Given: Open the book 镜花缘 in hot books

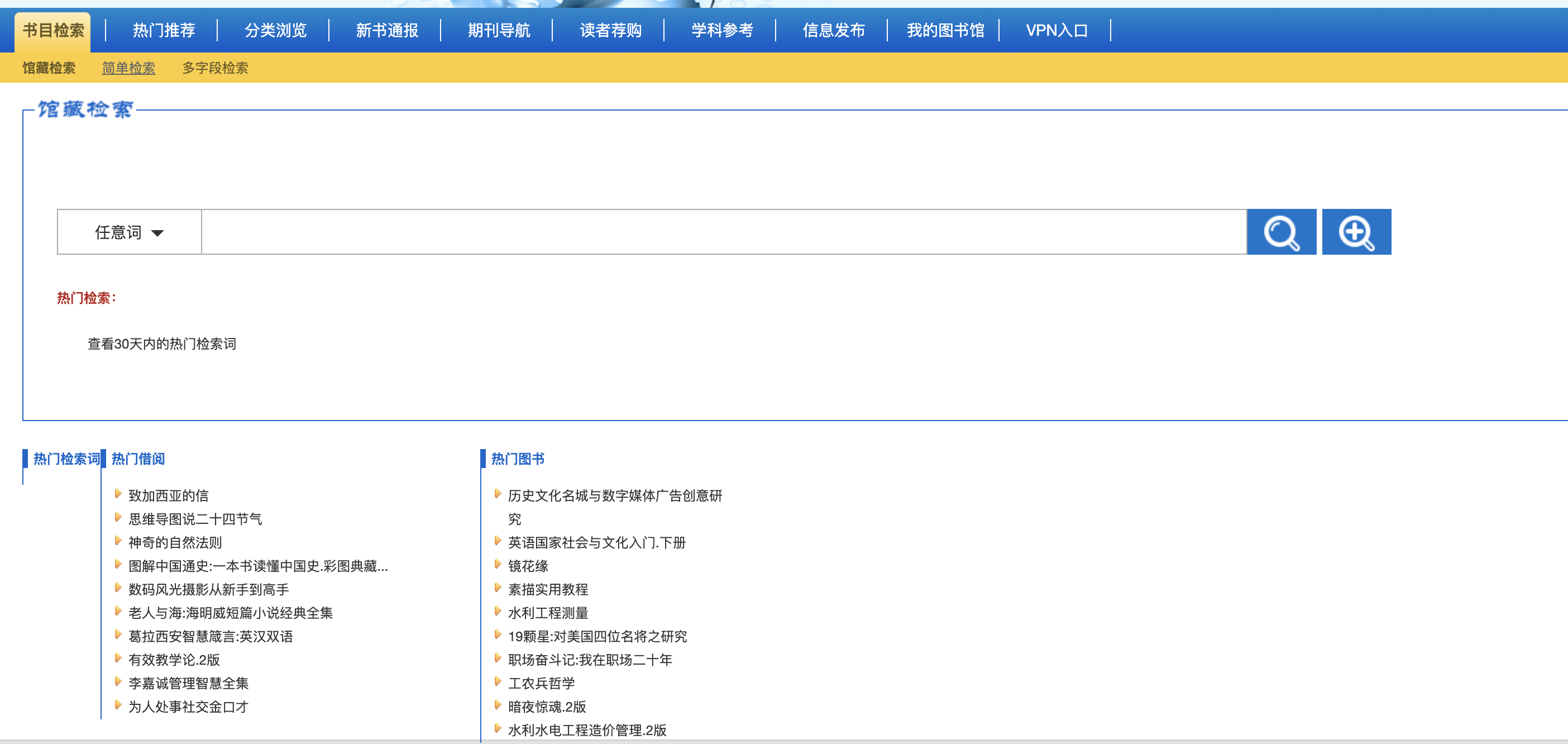Looking at the screenshot, I should pyautogui.click(x=528, y=566).
